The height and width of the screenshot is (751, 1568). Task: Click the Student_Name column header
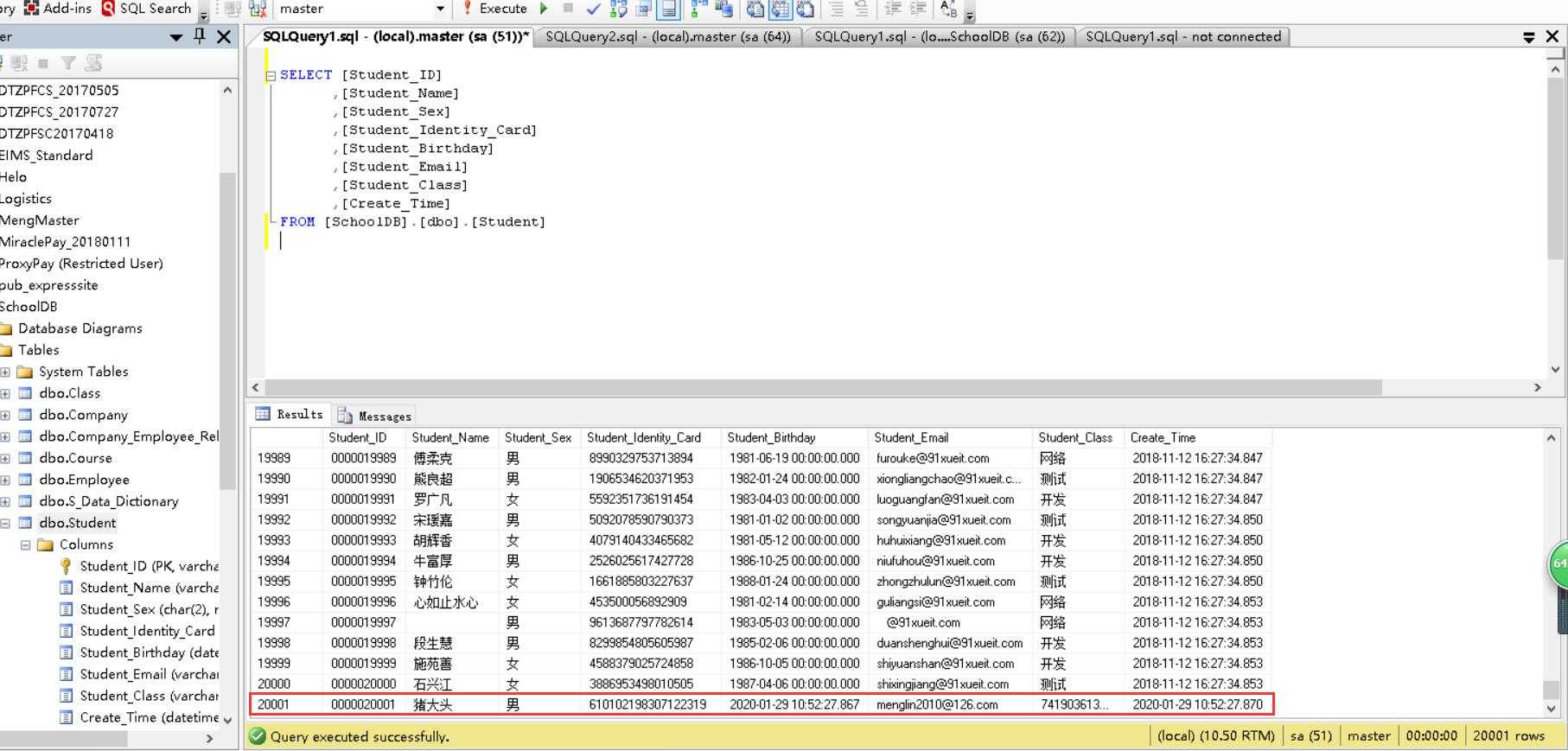click(x=450, y=437)
